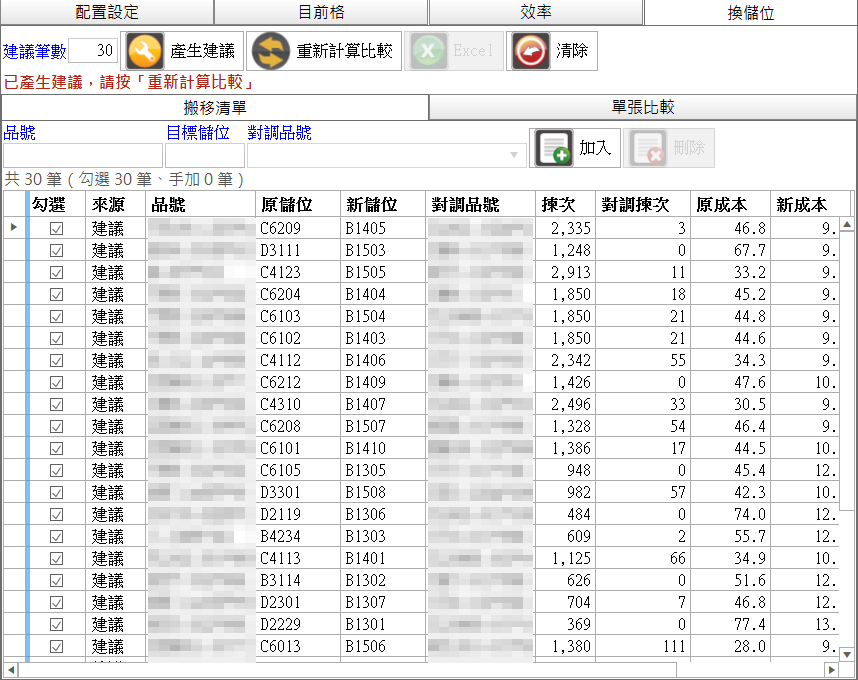
Task: Click cell with 新儲位 B1301
Action: point(383,624)
